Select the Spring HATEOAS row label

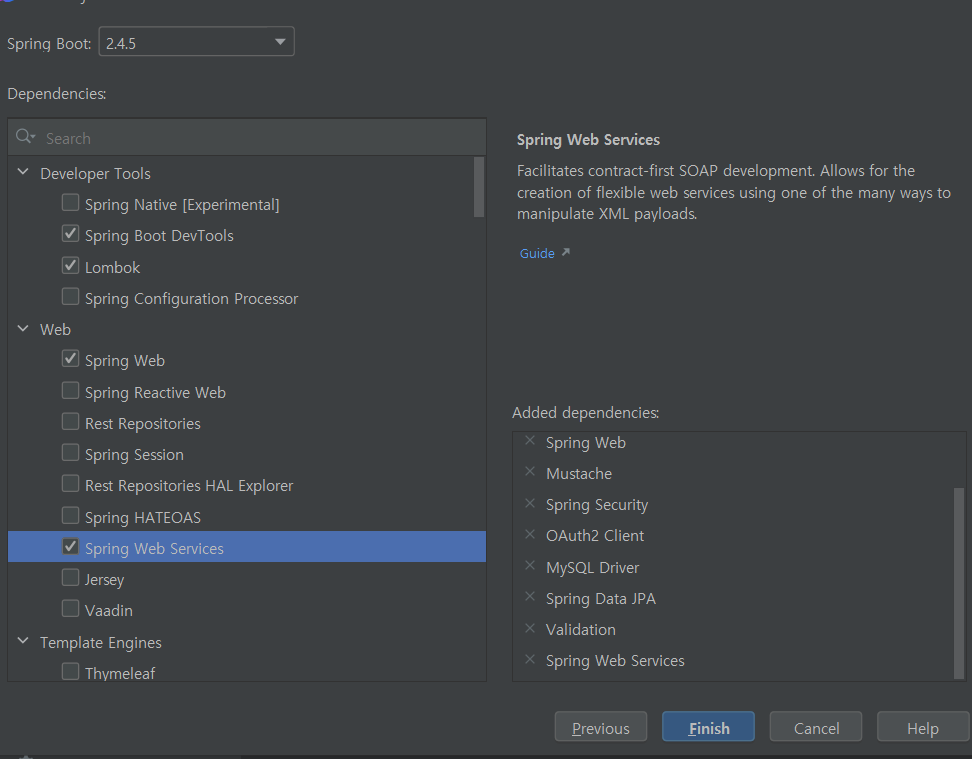[x=143, y=518]
